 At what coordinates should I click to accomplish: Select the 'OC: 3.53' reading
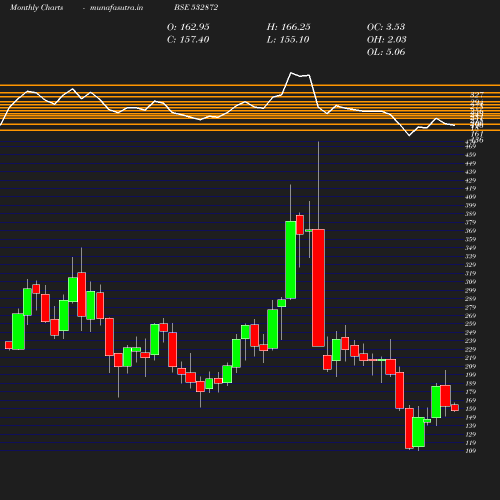386,27
